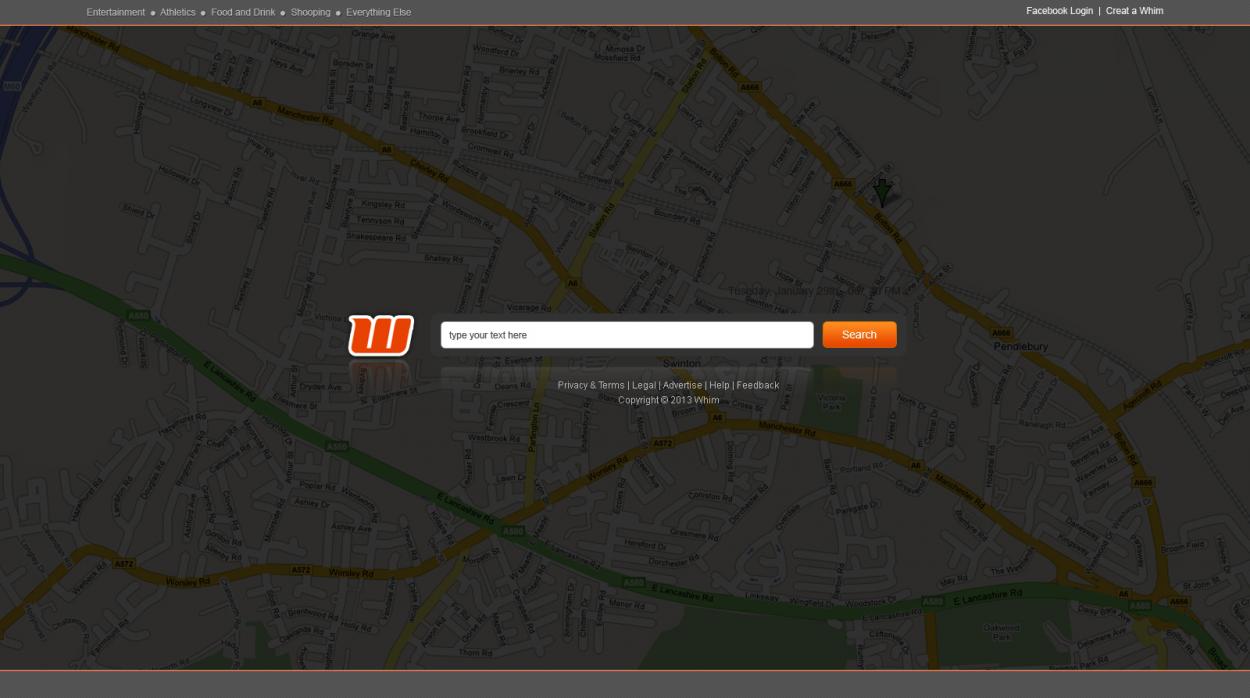Click the Pendlebury label on the map

coord(1020,347)
